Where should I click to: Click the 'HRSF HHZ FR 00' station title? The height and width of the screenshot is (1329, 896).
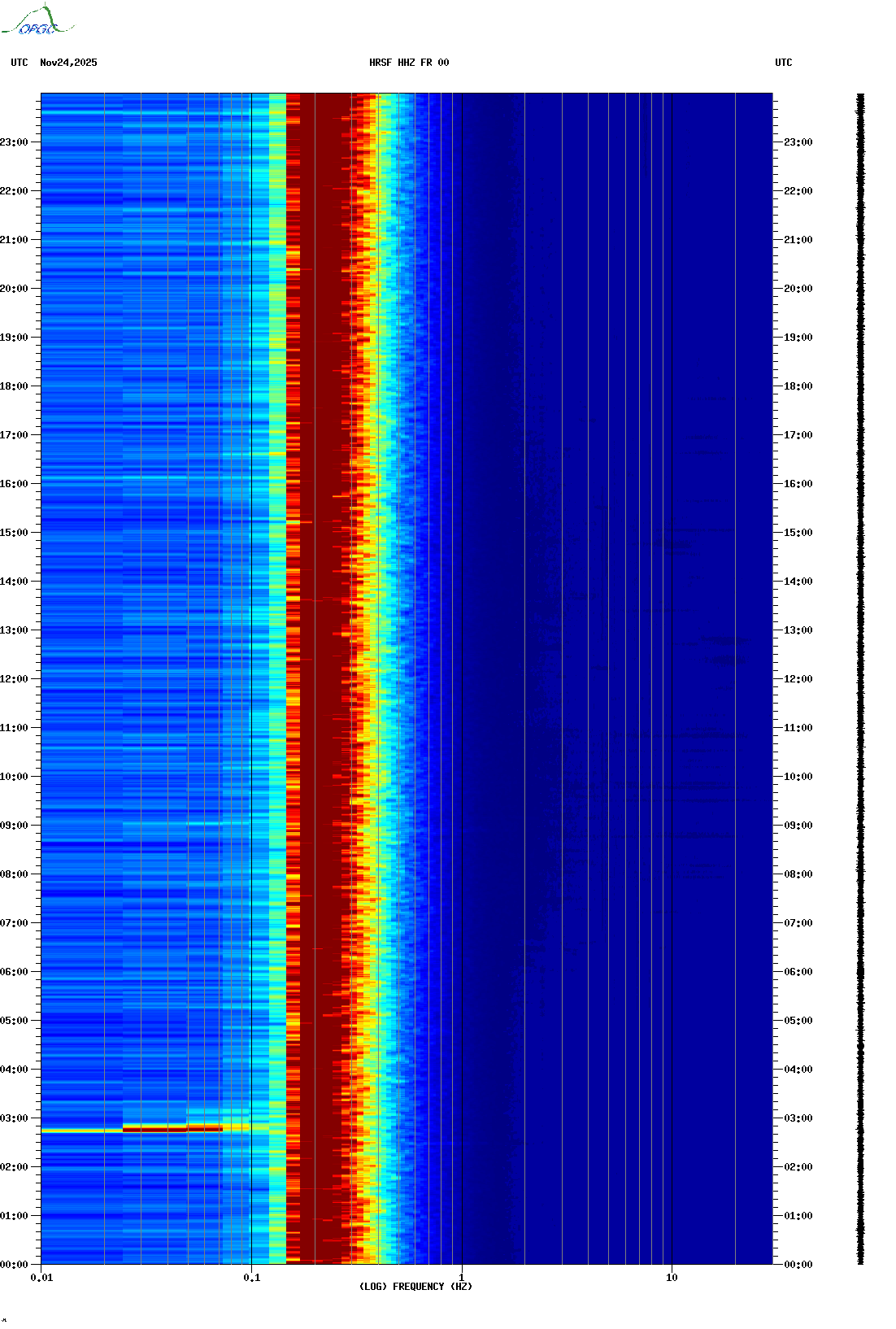coord(409,63)
